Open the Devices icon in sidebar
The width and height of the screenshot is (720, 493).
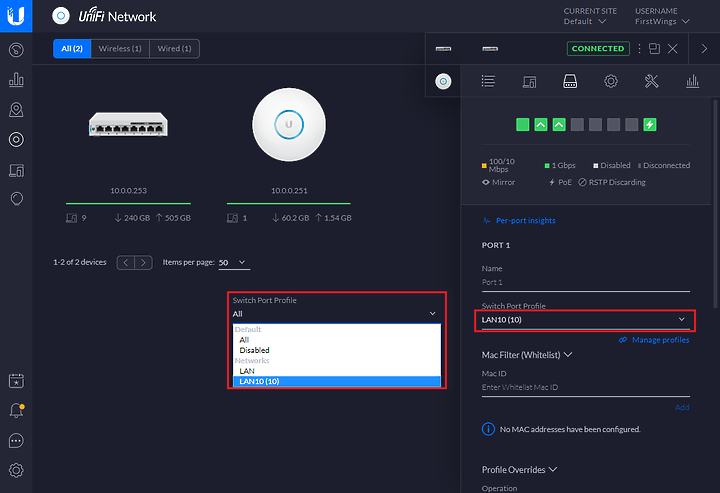16,140
